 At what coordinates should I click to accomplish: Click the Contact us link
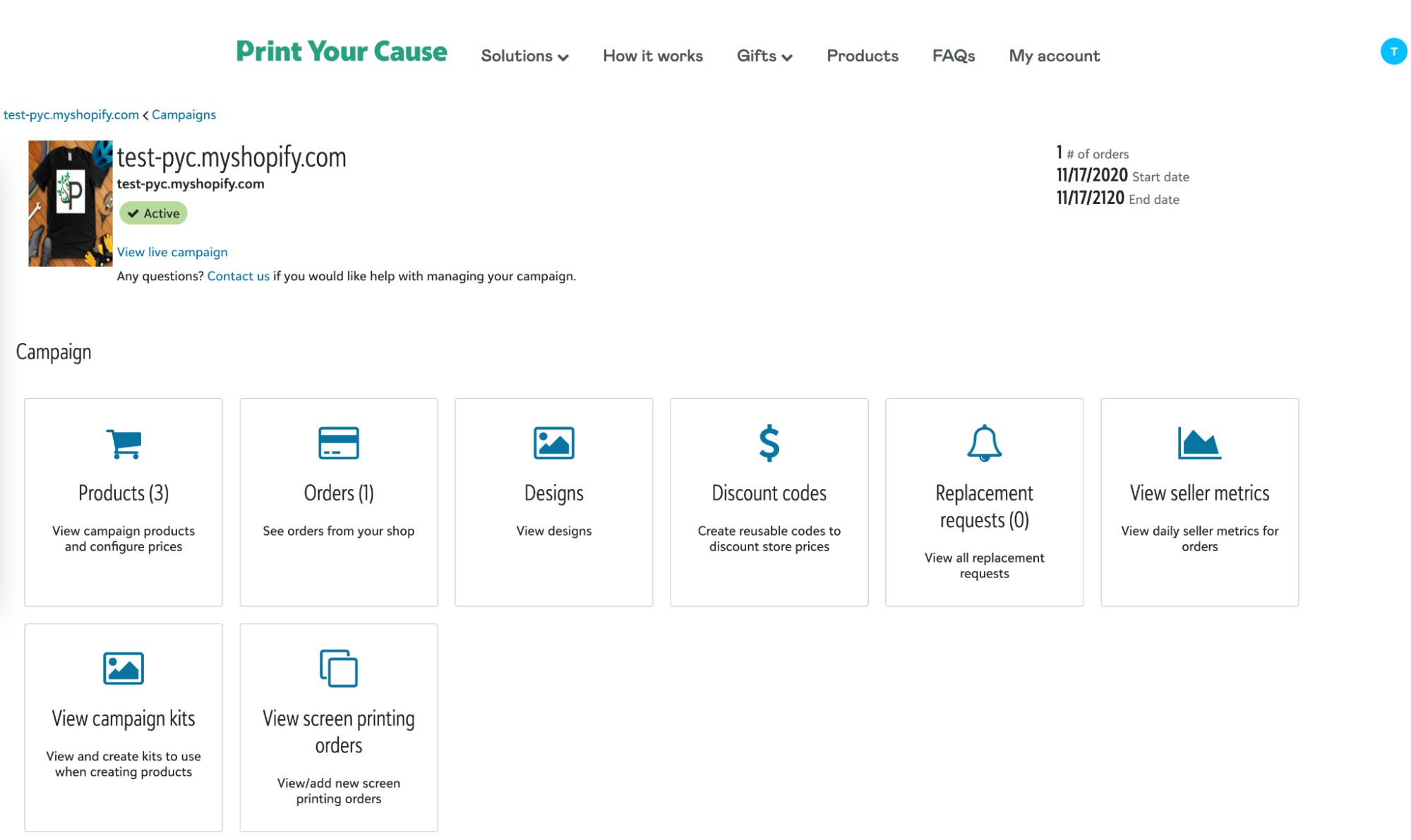point(238,276)
